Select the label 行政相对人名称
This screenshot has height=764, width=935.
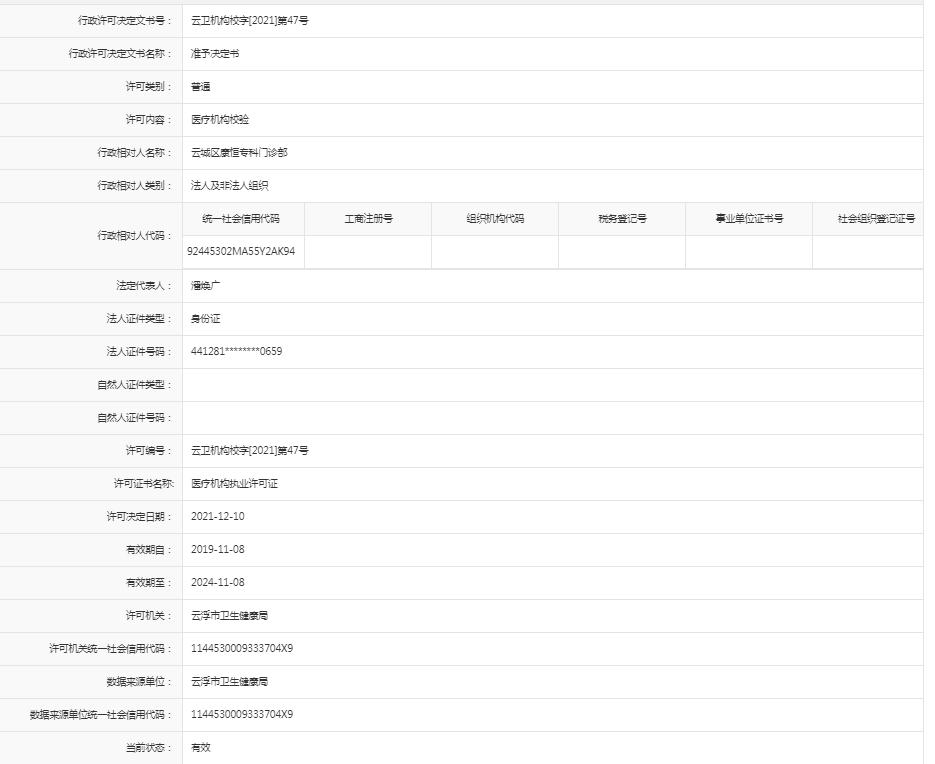tap(134, 153)
